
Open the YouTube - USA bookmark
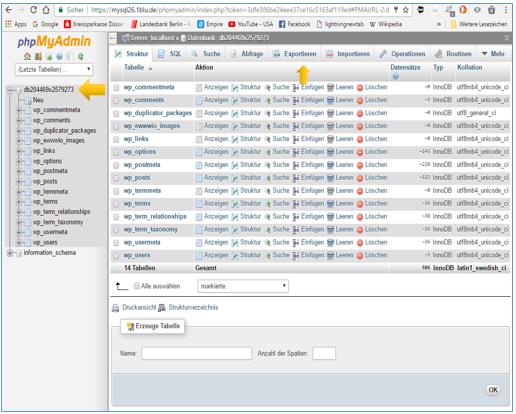tap(251, 24)
